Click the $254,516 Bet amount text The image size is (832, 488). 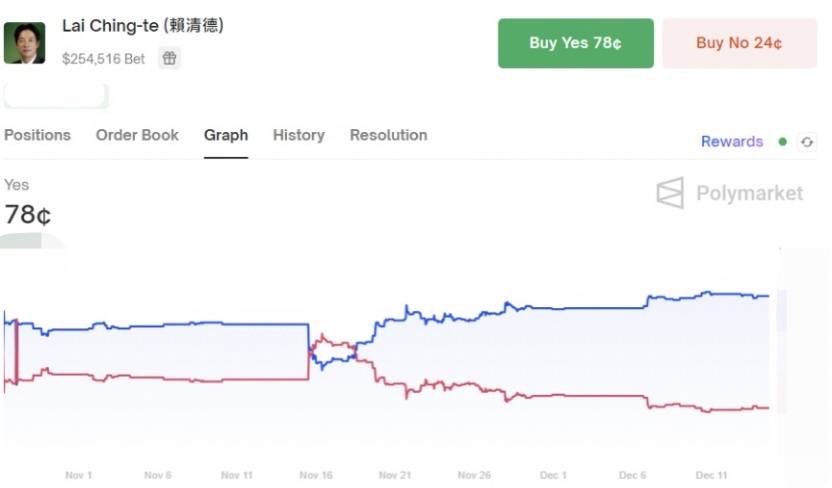(x=103, y=59)
